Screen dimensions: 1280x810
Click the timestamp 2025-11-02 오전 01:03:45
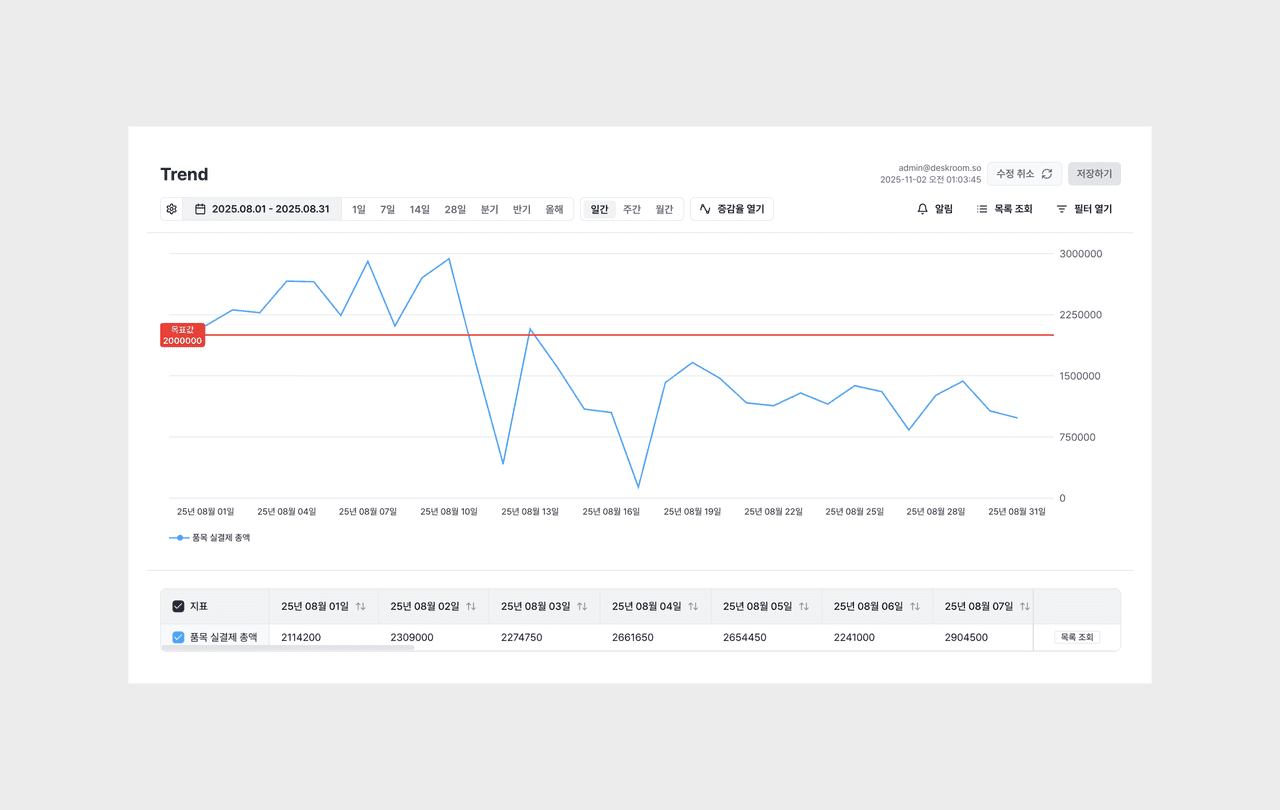(x=930, y=180)
